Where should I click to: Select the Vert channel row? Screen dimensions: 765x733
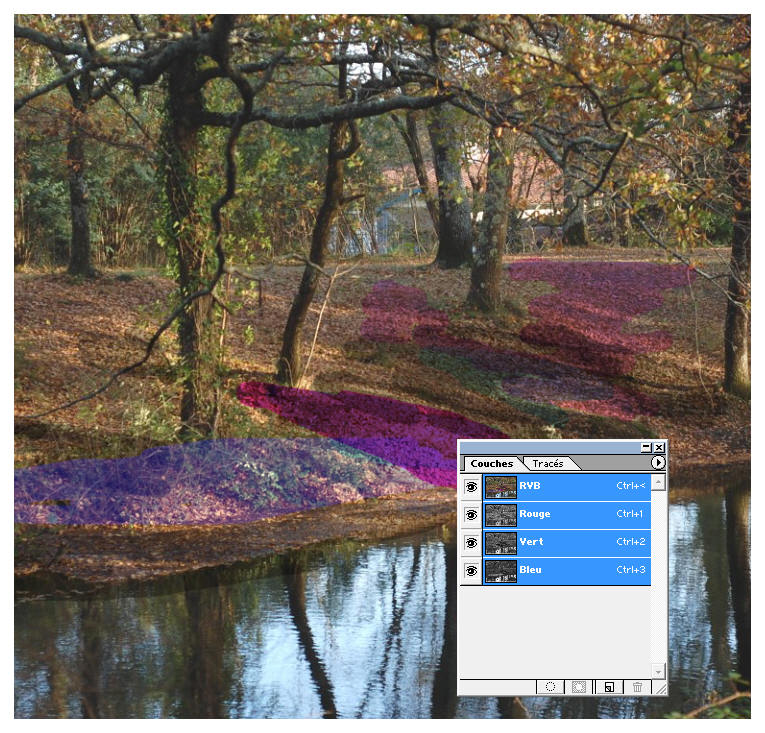click(567, 543)
